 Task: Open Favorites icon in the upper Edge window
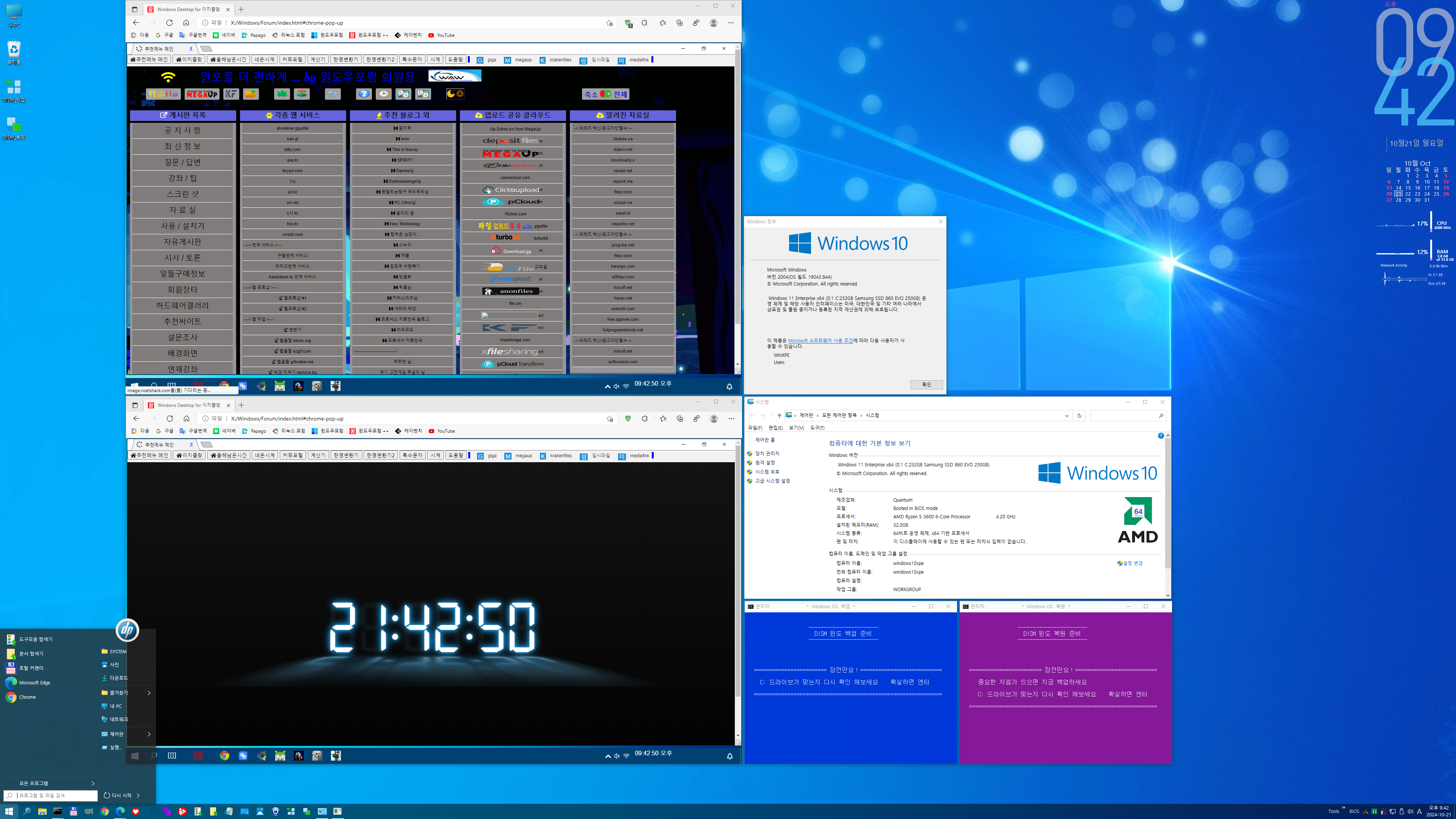coord(662,23)
